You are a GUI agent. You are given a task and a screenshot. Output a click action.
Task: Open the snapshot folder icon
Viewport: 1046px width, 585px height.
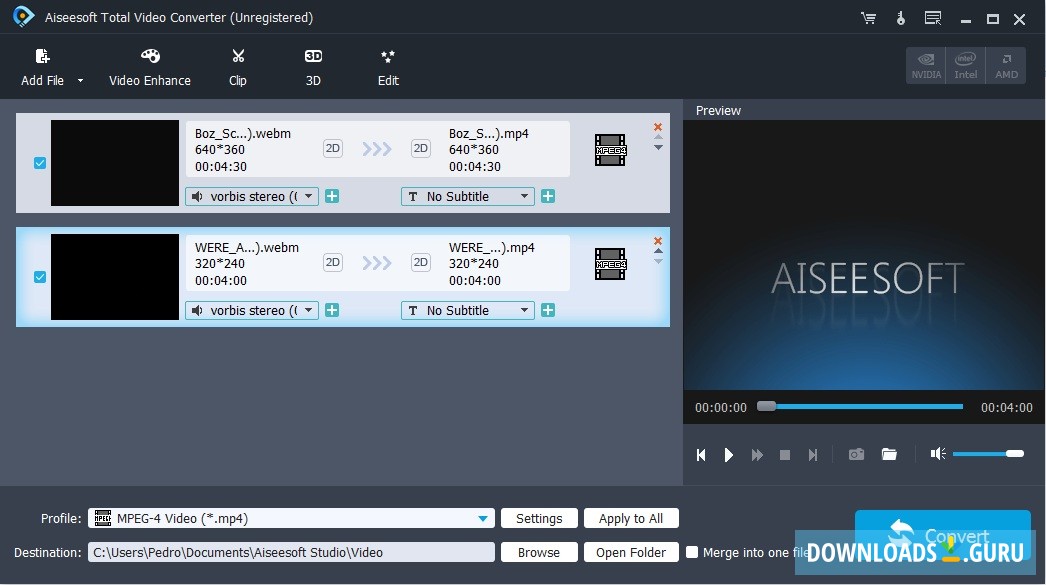[x=889, y=454]
